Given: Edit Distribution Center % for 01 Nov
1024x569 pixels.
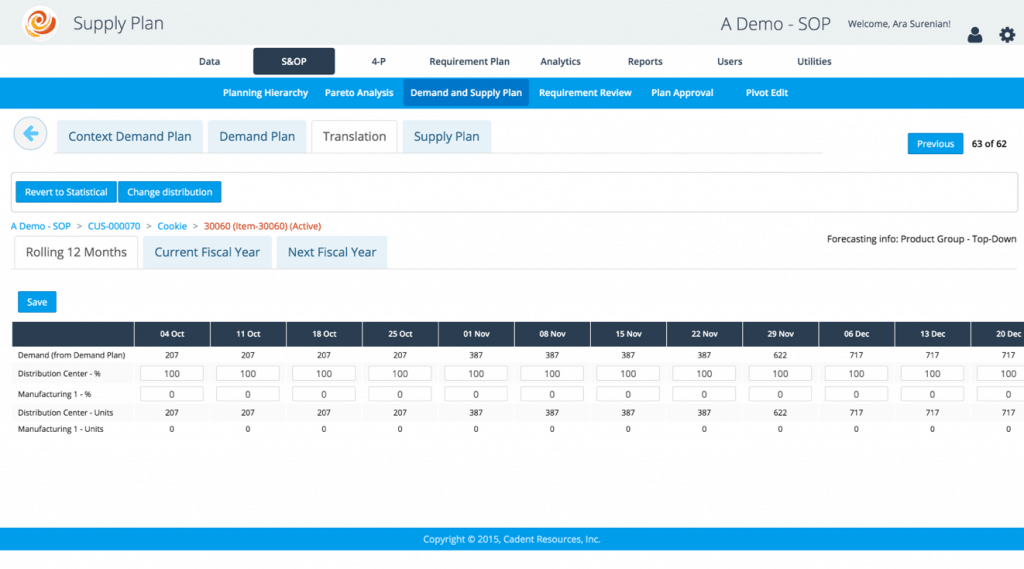Looking at the screenshot, I should point(476,374).
